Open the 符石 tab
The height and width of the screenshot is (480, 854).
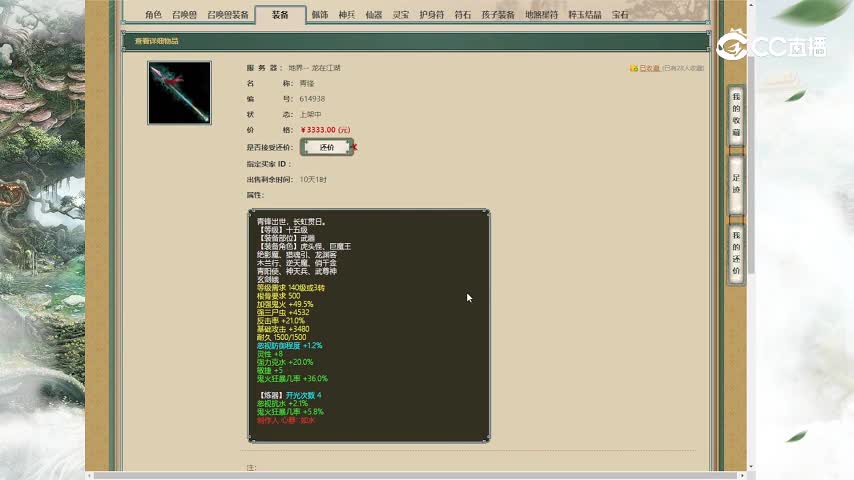(462, 15)
